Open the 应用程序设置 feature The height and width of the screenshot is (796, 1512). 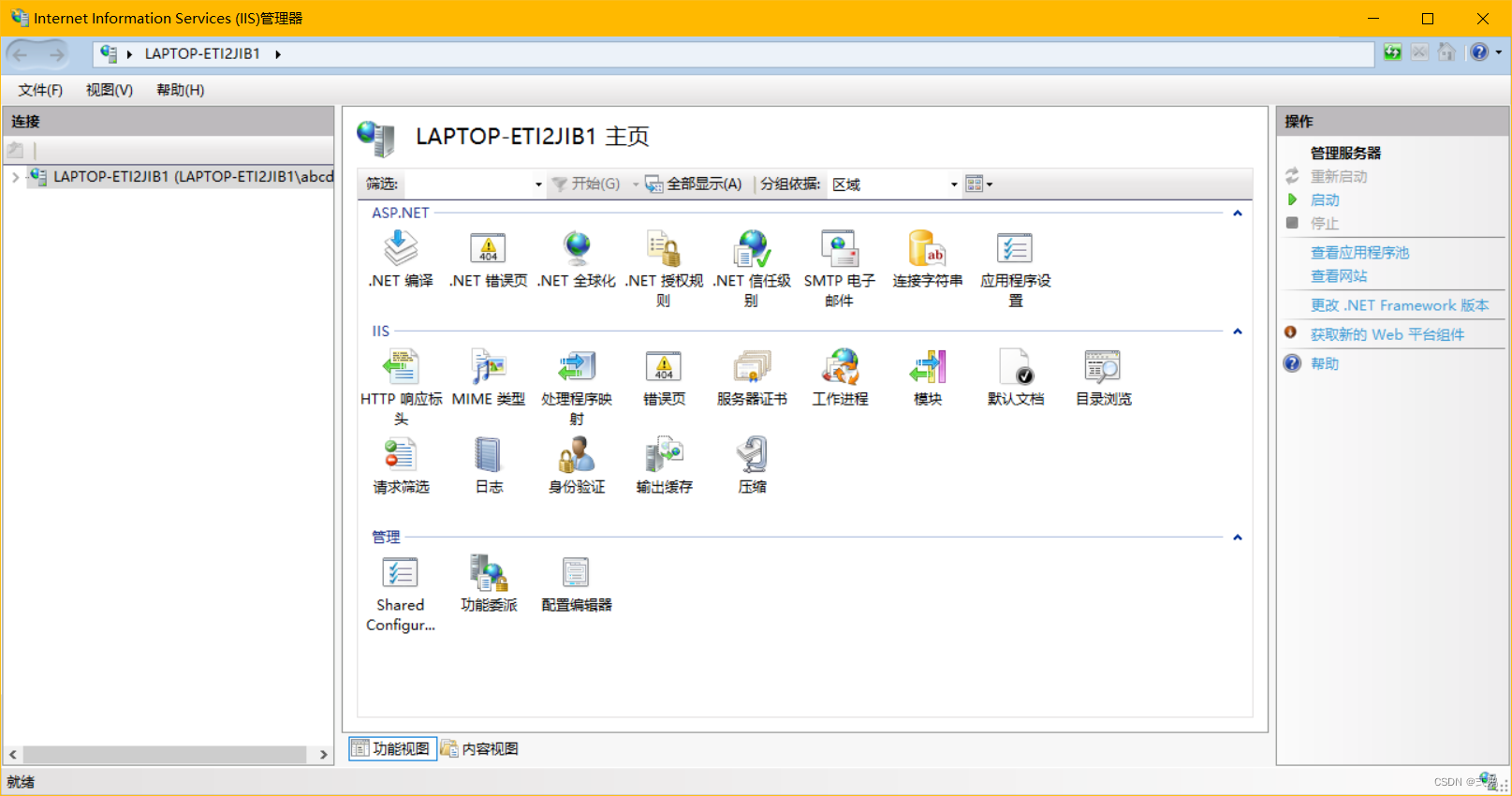pos(1016,269)
